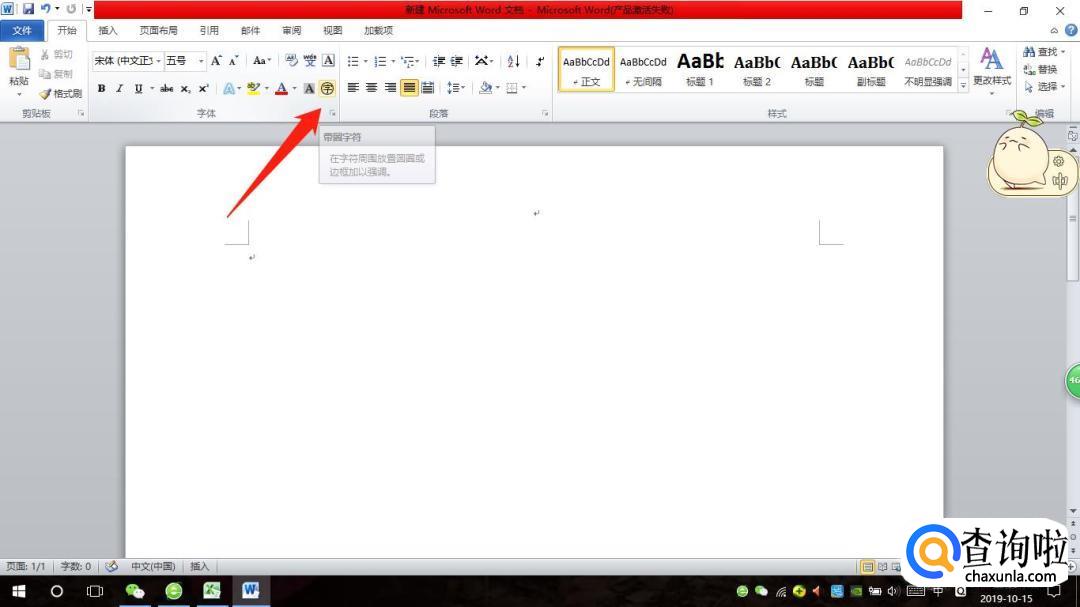Screen dimensions: 1080x607
Task: Click the Help question mark icon
Action: [1071, 30]
